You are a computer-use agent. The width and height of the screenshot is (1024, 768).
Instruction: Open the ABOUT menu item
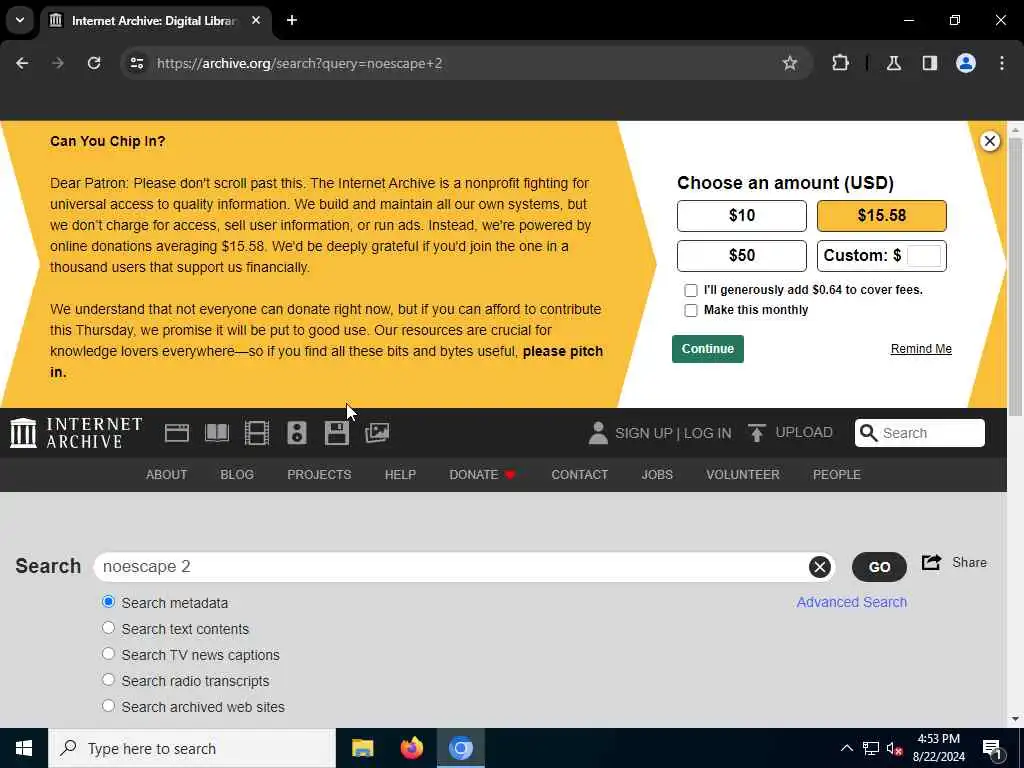point(167,475)
